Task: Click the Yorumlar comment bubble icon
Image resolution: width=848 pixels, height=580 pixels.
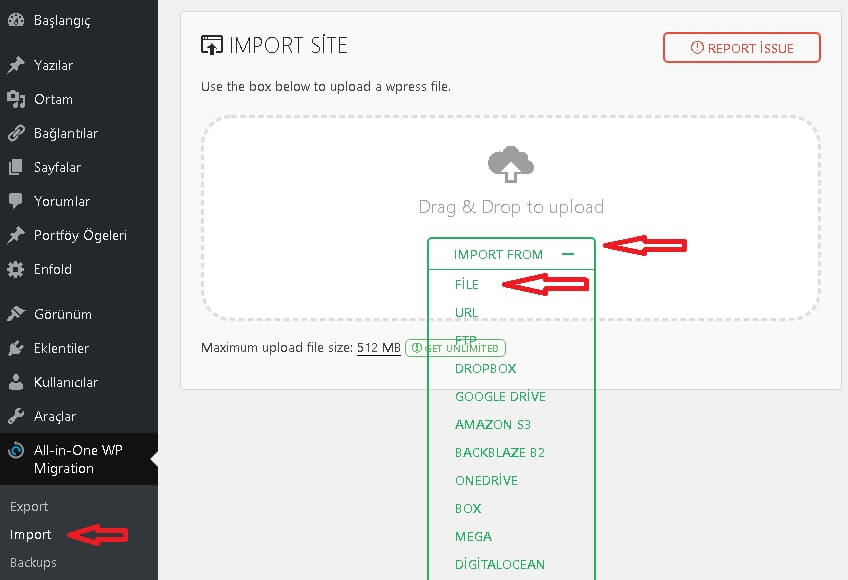Action: coord(16,201)
